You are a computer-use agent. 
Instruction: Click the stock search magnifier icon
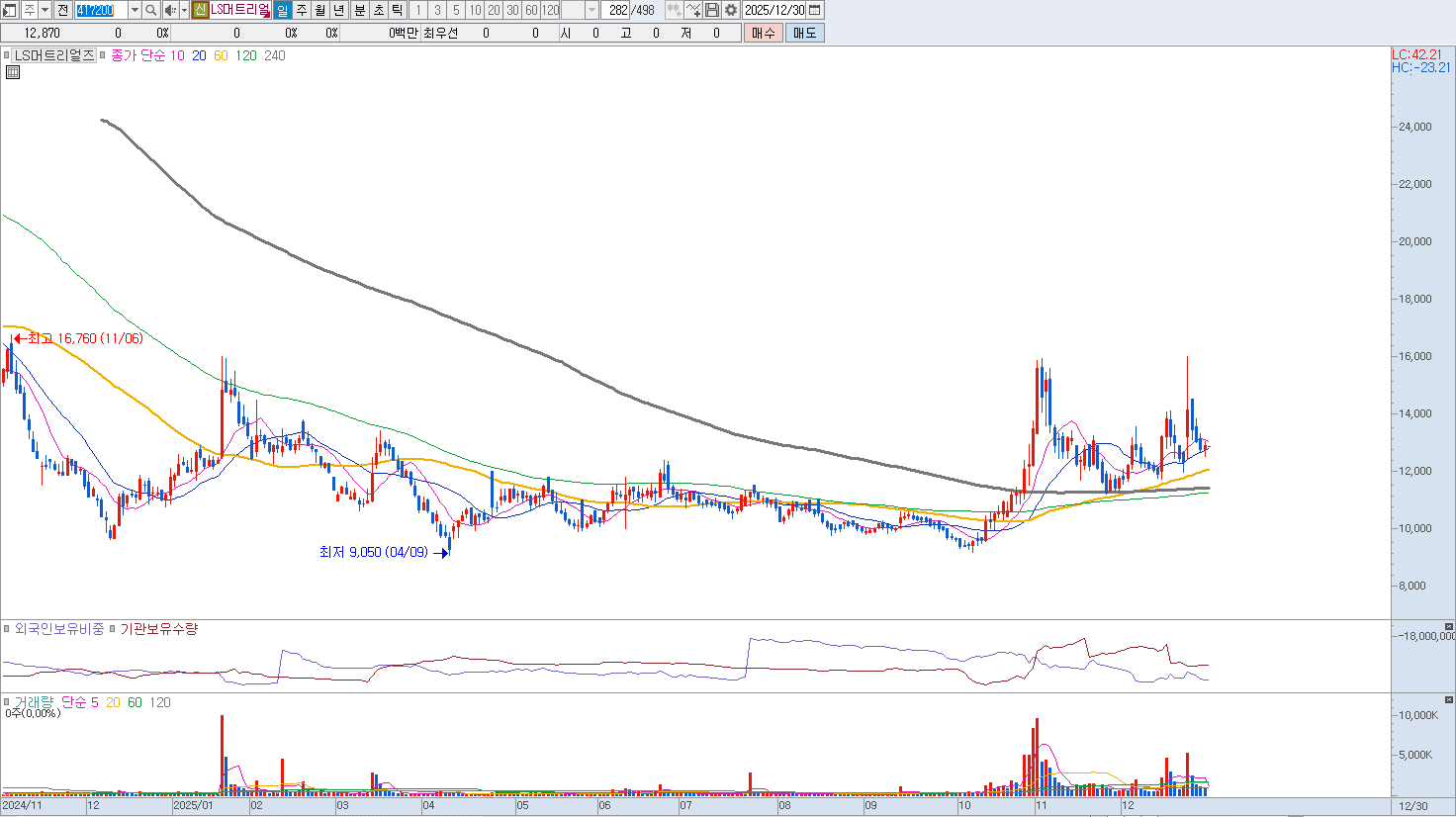point(150,10)
